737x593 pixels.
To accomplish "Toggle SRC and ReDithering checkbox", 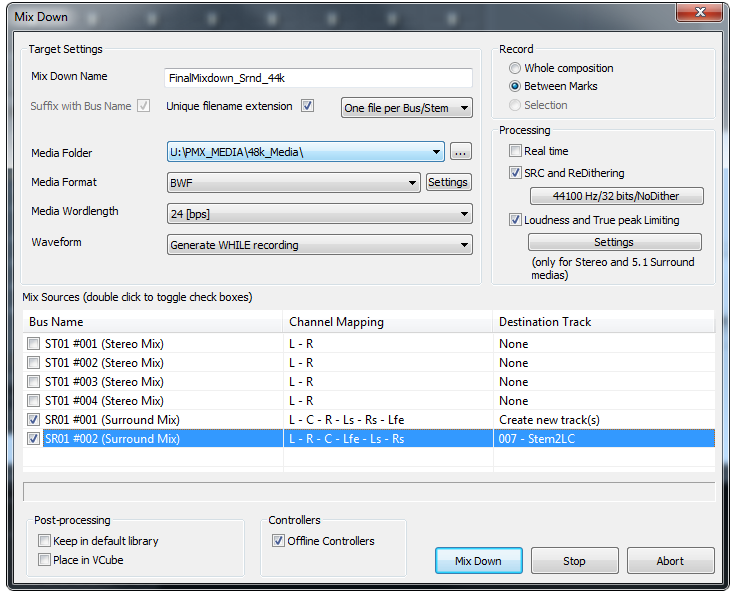I will (x=515, y=173).
